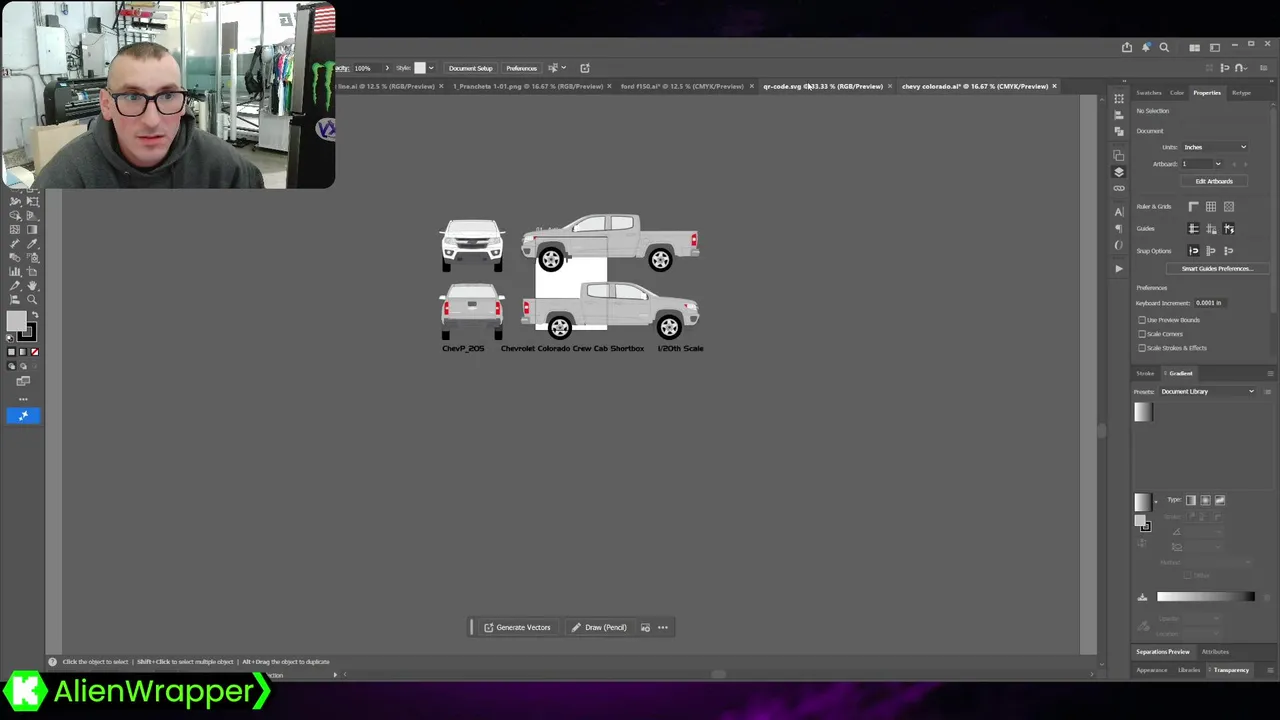Toggle Snap to Point in Snap Options

click(x=1193, y=251)
